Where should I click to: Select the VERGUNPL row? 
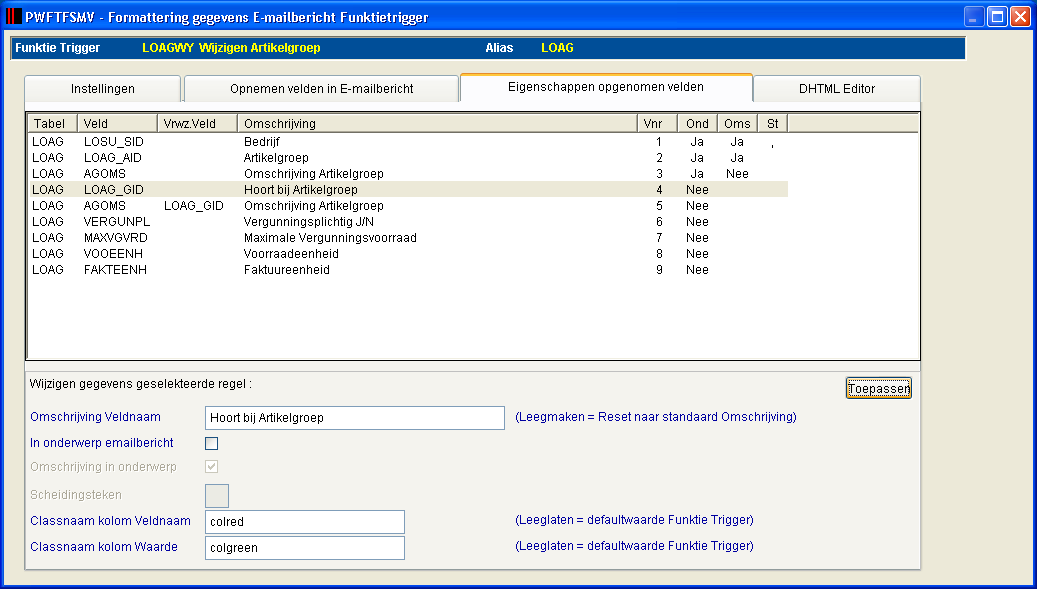tap(408, 221)
